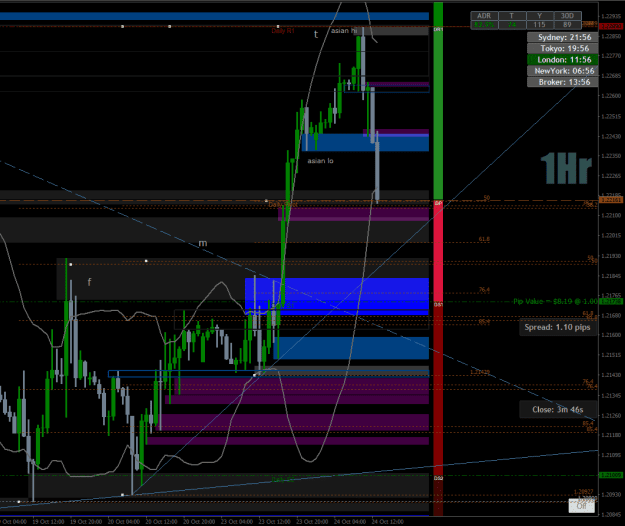Click the 1.21095 price axis label
The image size is (625, 526).
point(611,455)
